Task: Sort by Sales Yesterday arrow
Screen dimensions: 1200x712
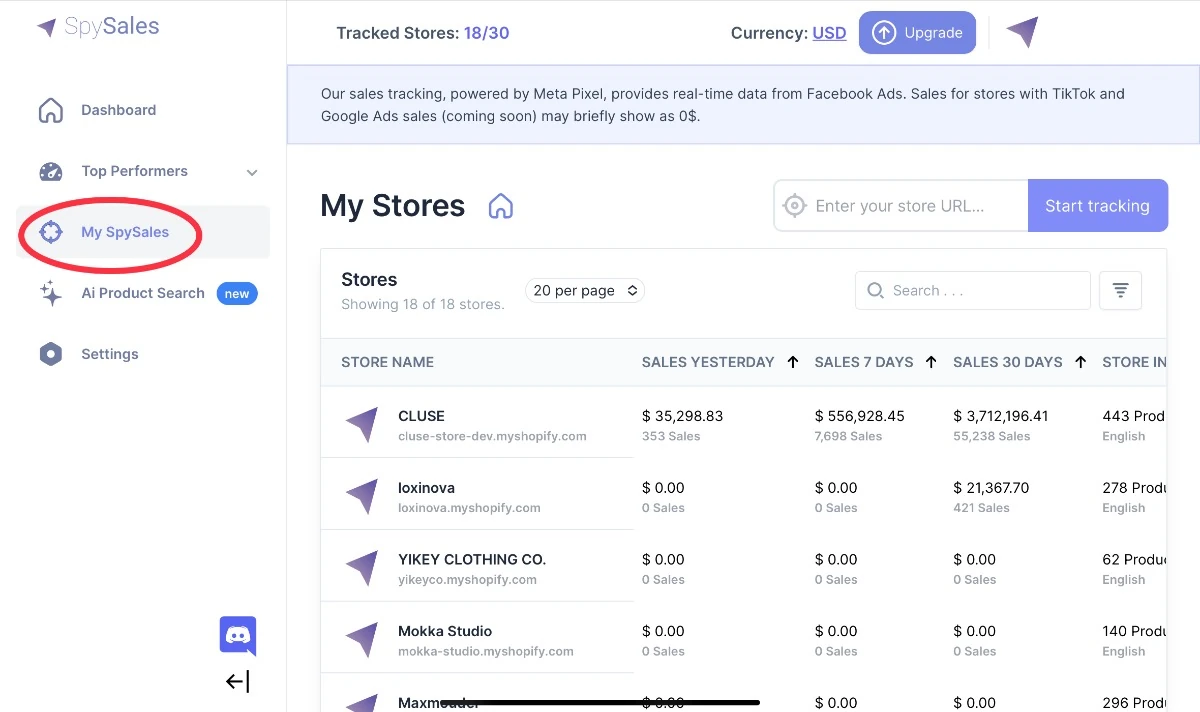Action: point(793,362)
